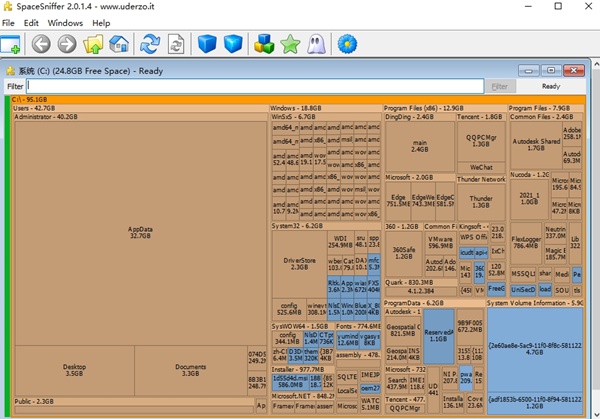Open the Windows menu
This screenshot has width=600, height=419.
(x=65, y=22)
